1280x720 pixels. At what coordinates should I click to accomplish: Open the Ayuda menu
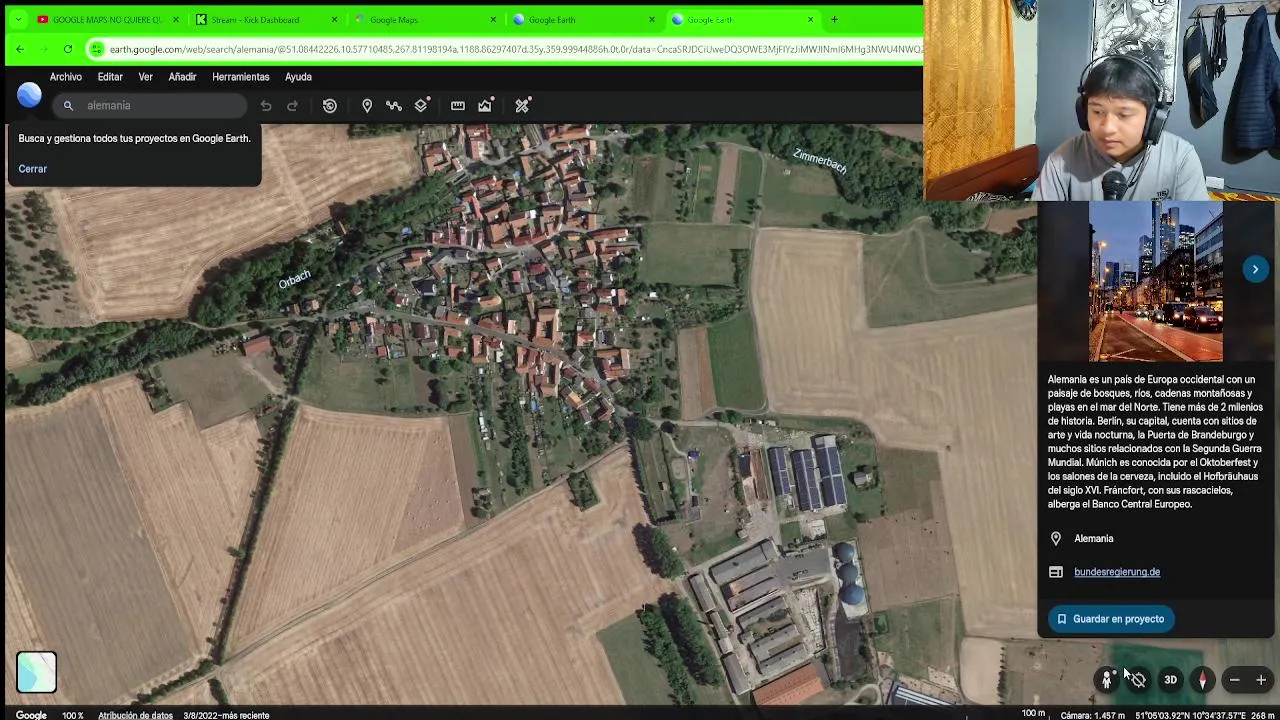[298, 77]
